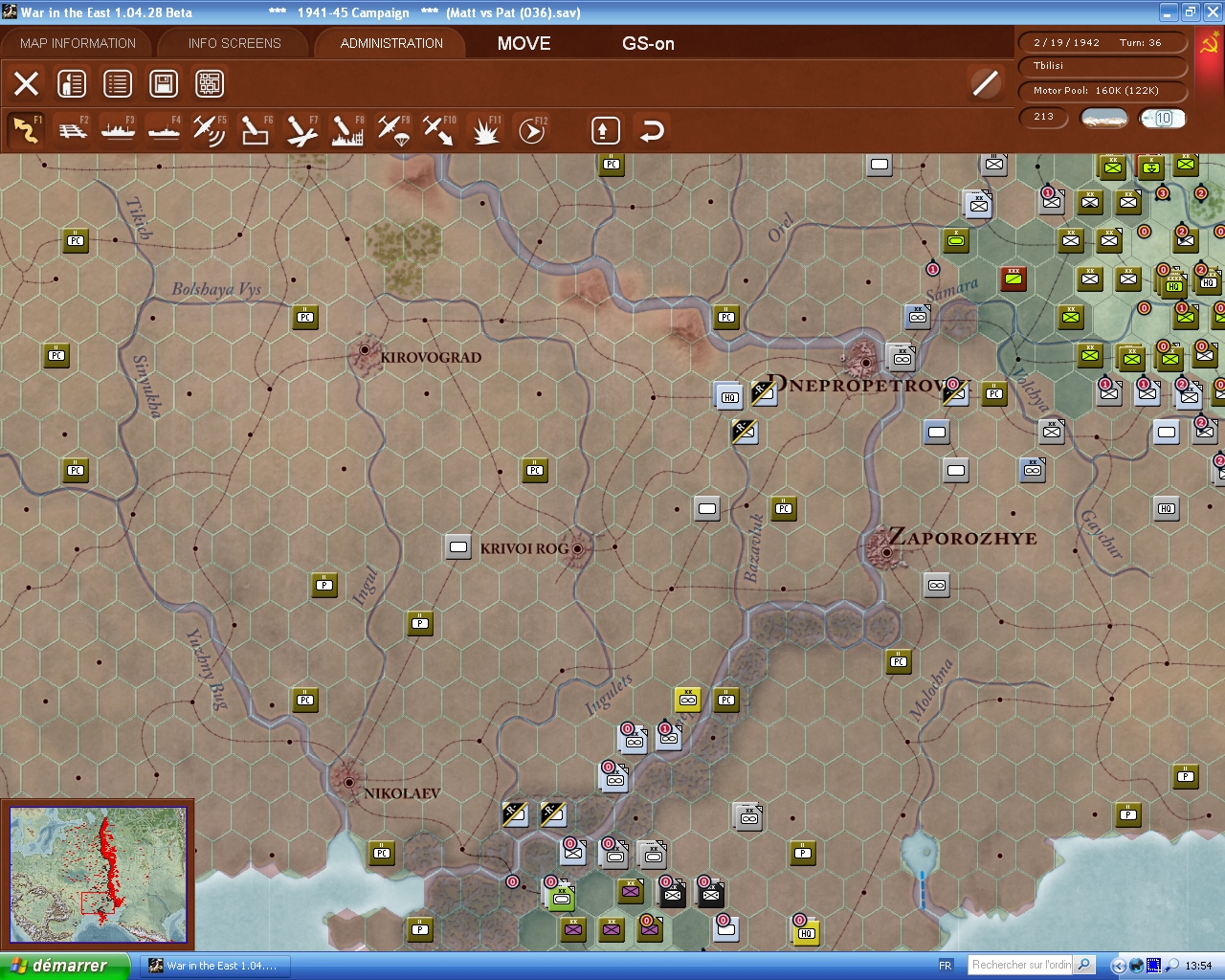Click the X icon in the administration row
Screen dimensions: 1225x980
pyautogui.click(x=26, y=83)
